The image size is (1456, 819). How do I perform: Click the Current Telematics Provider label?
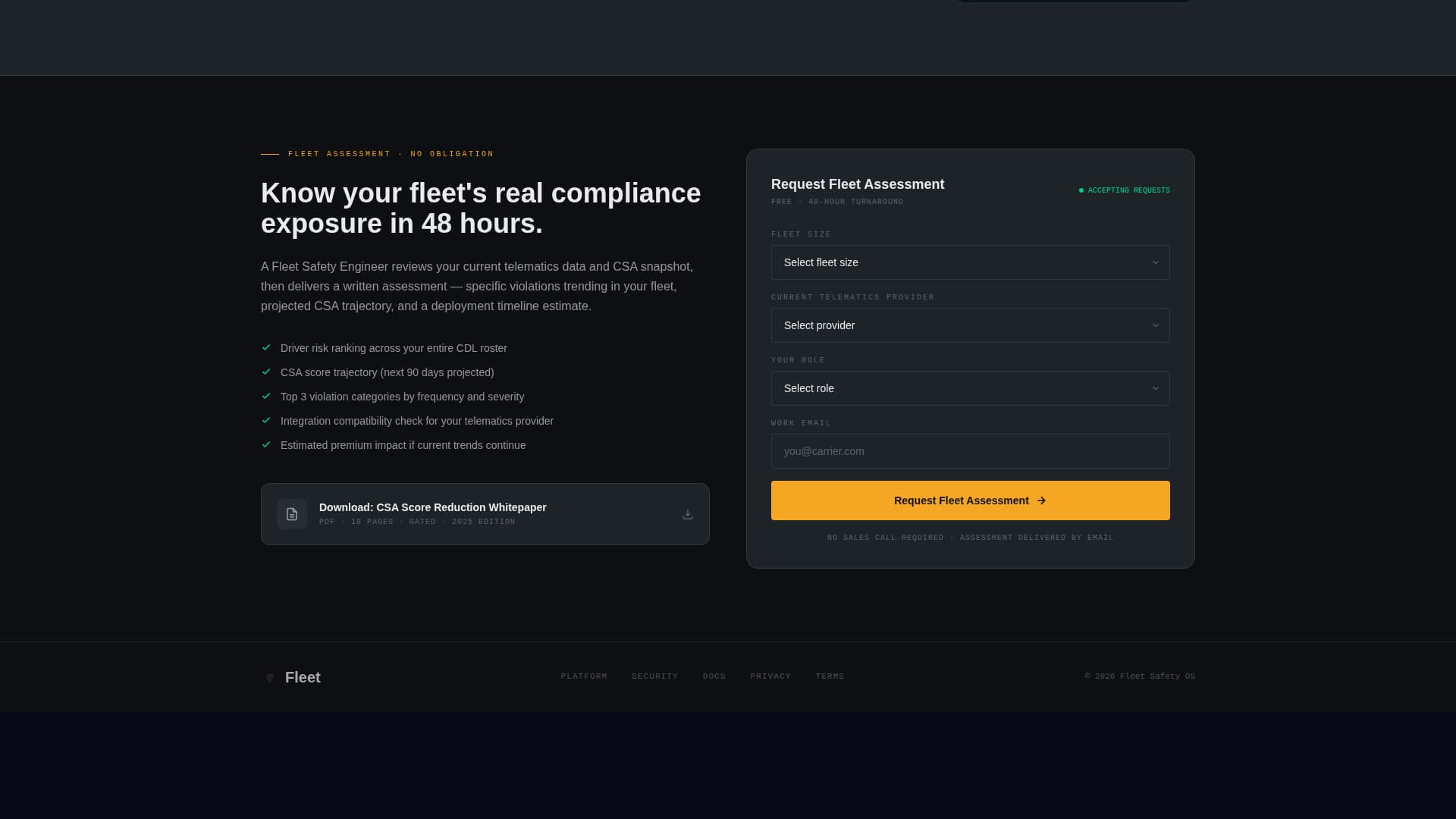(852, 297)
